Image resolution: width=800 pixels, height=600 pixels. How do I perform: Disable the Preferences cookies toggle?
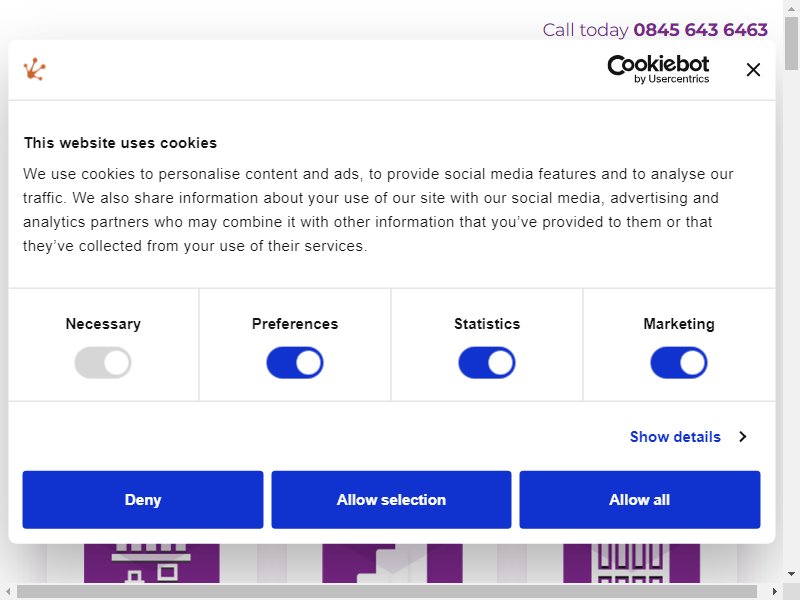[x=295, y=363]
